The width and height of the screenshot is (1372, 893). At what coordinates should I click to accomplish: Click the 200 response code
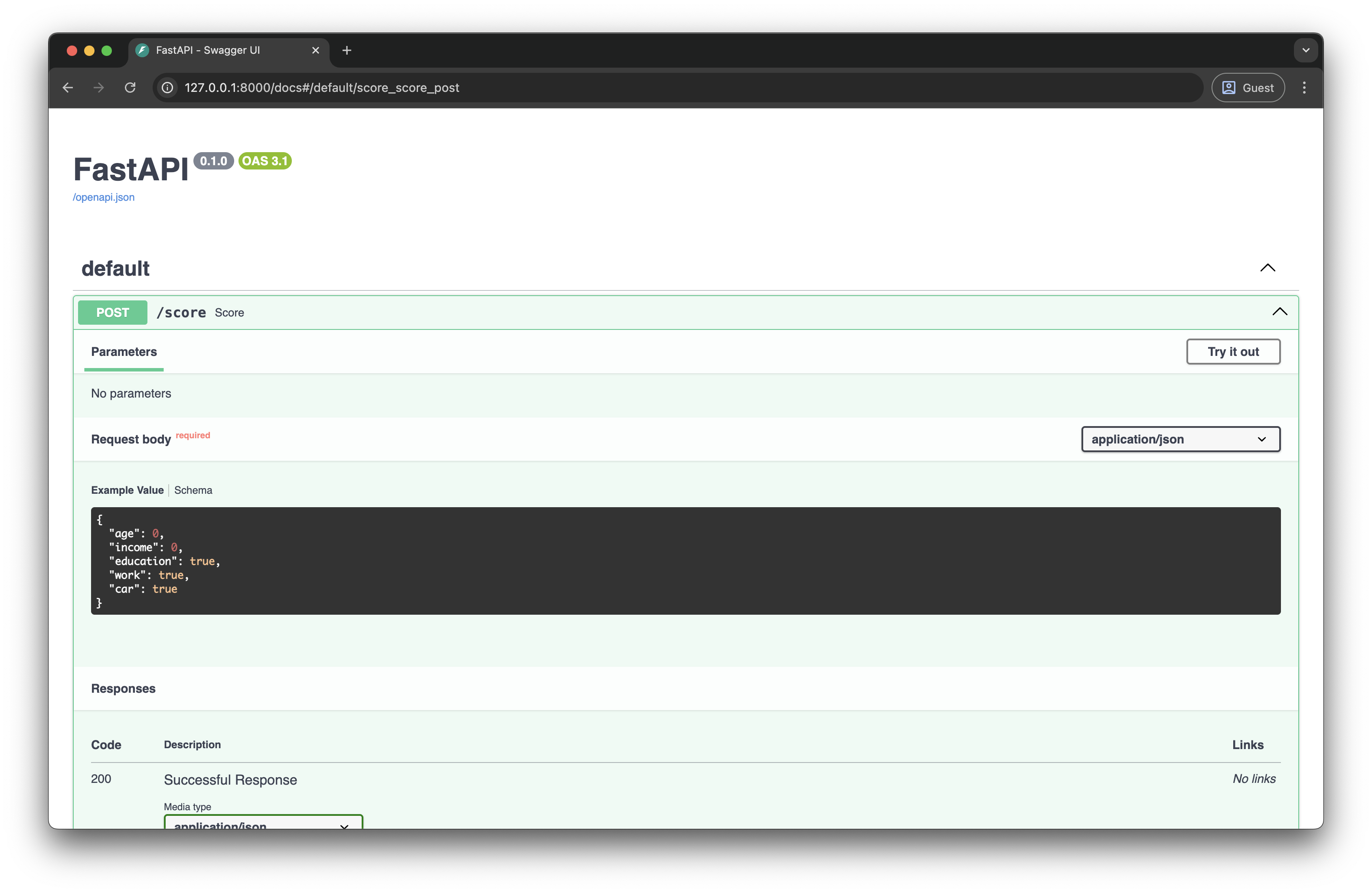pos(101,779)
